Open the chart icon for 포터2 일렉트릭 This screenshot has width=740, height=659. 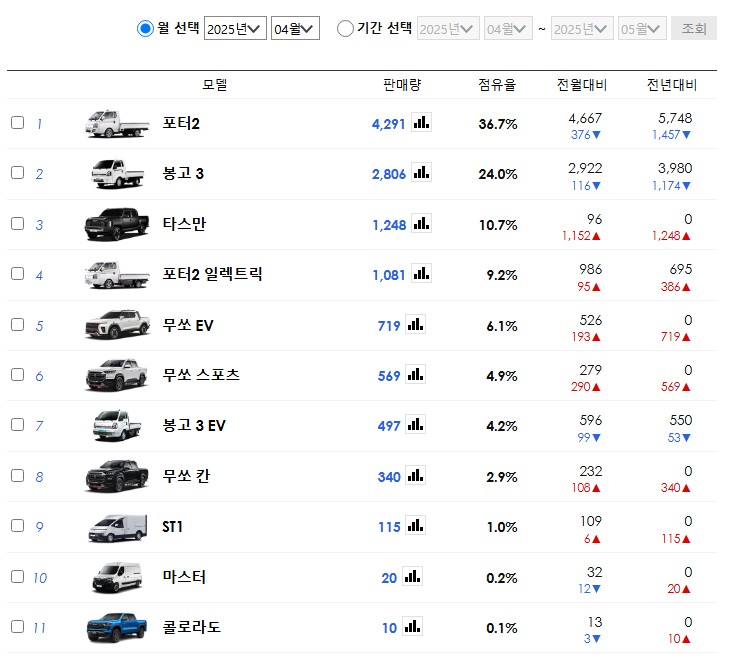[x=421, y=274]
